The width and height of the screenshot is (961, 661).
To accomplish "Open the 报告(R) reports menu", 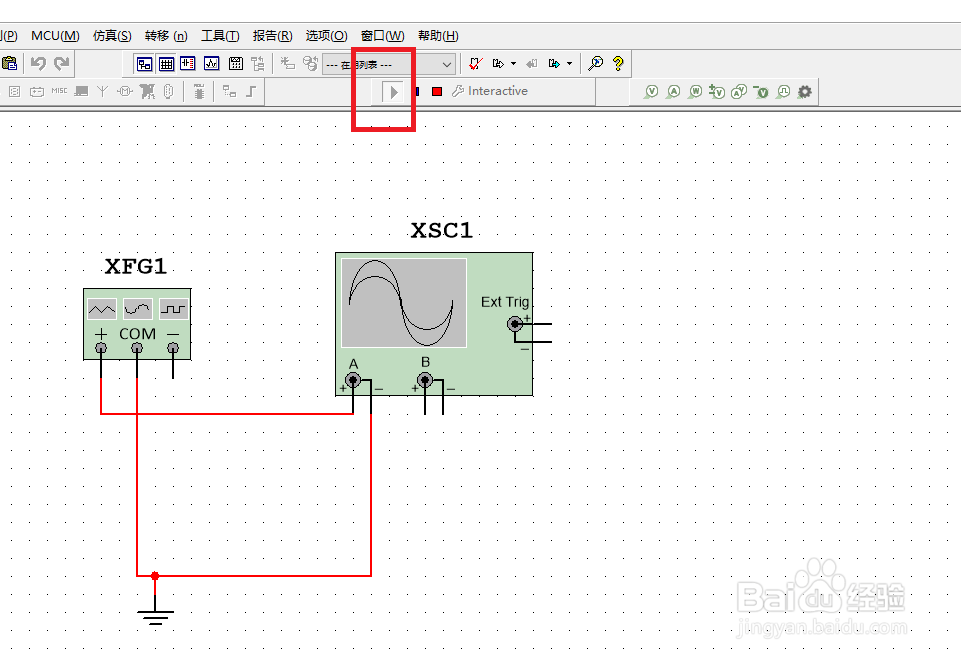I will (x=273, y=36).
